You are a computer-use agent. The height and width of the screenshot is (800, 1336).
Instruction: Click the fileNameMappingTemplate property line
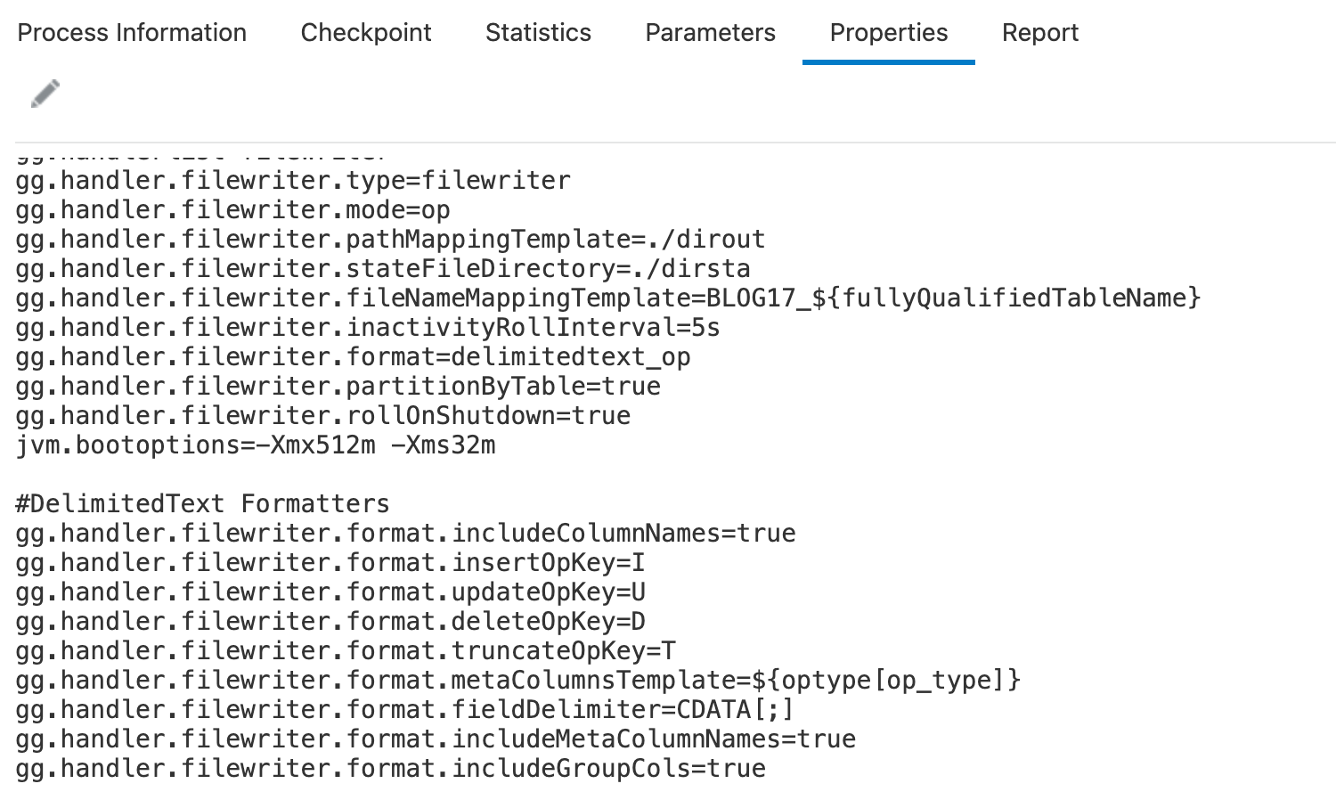click(x=608, y=298)
